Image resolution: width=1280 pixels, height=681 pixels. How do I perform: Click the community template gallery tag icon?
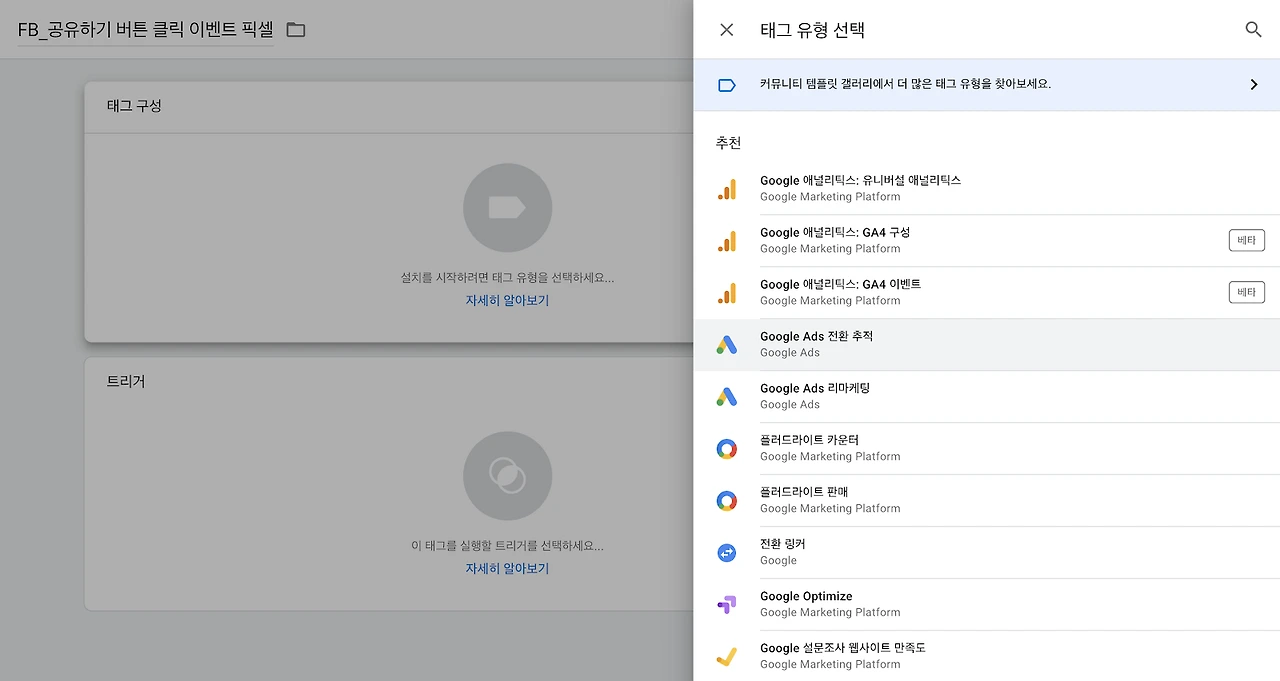727,85
